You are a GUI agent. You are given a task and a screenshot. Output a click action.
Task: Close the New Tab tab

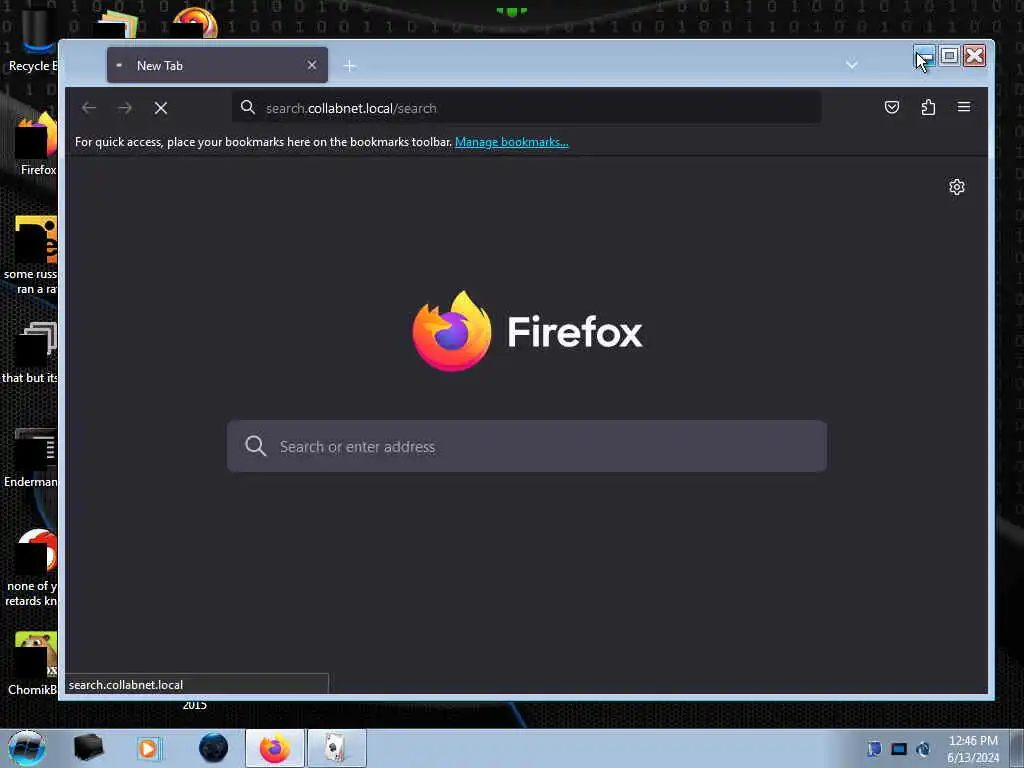(312, 65)
